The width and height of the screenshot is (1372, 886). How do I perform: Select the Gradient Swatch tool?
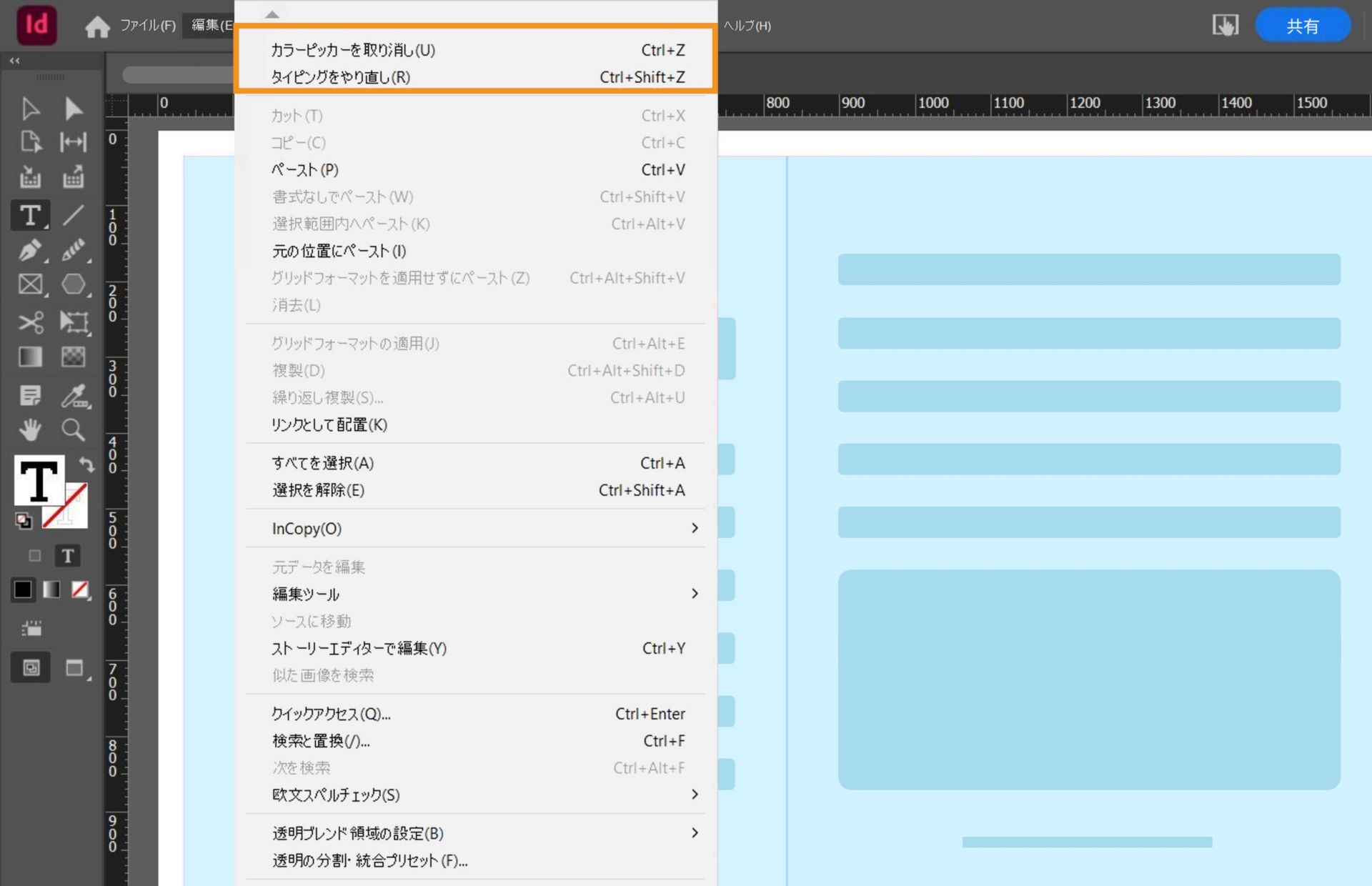coord(30,357)
